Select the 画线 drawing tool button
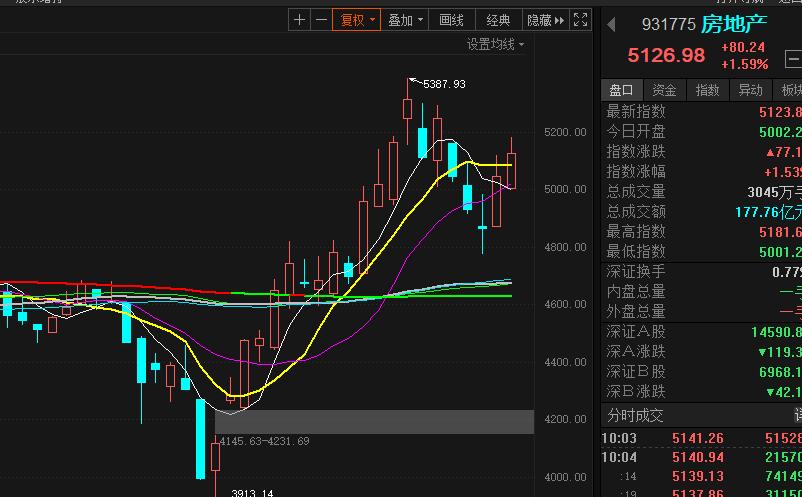Viewport: 802px width, 497px height. [x=451, y=20]
